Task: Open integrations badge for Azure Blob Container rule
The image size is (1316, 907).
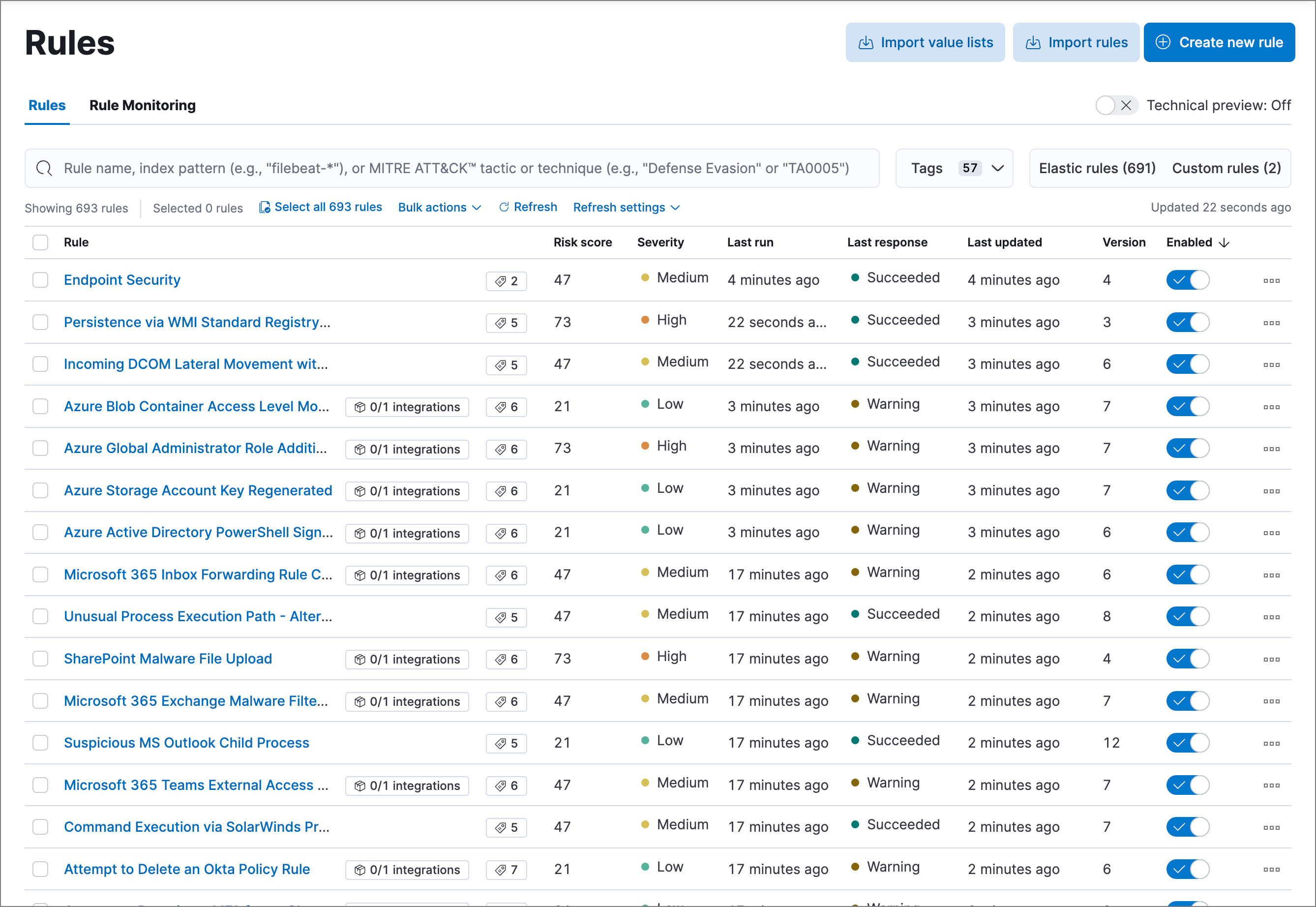Action: (407, 407)
